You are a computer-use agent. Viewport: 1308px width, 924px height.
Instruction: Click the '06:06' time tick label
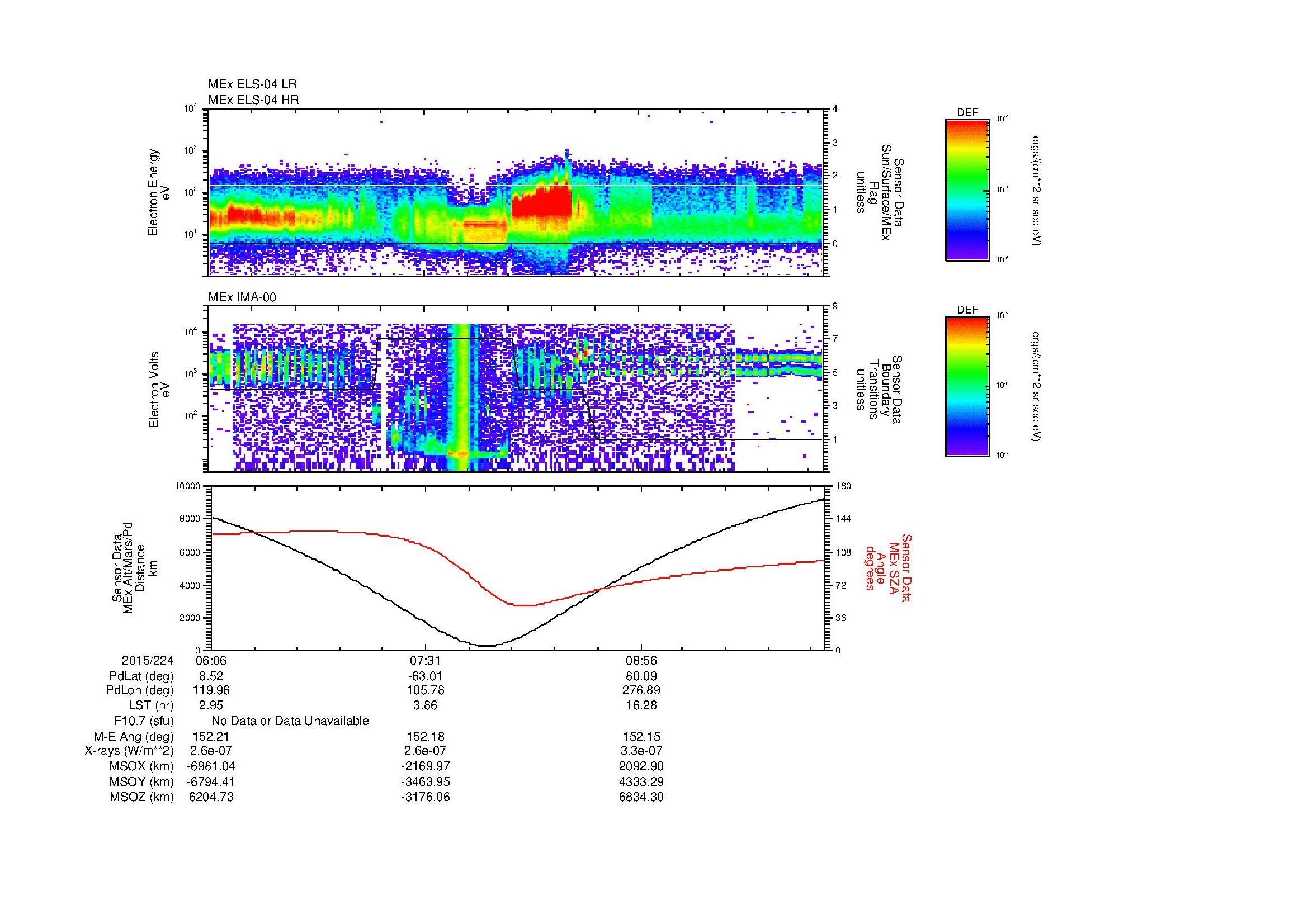[210, 660]
